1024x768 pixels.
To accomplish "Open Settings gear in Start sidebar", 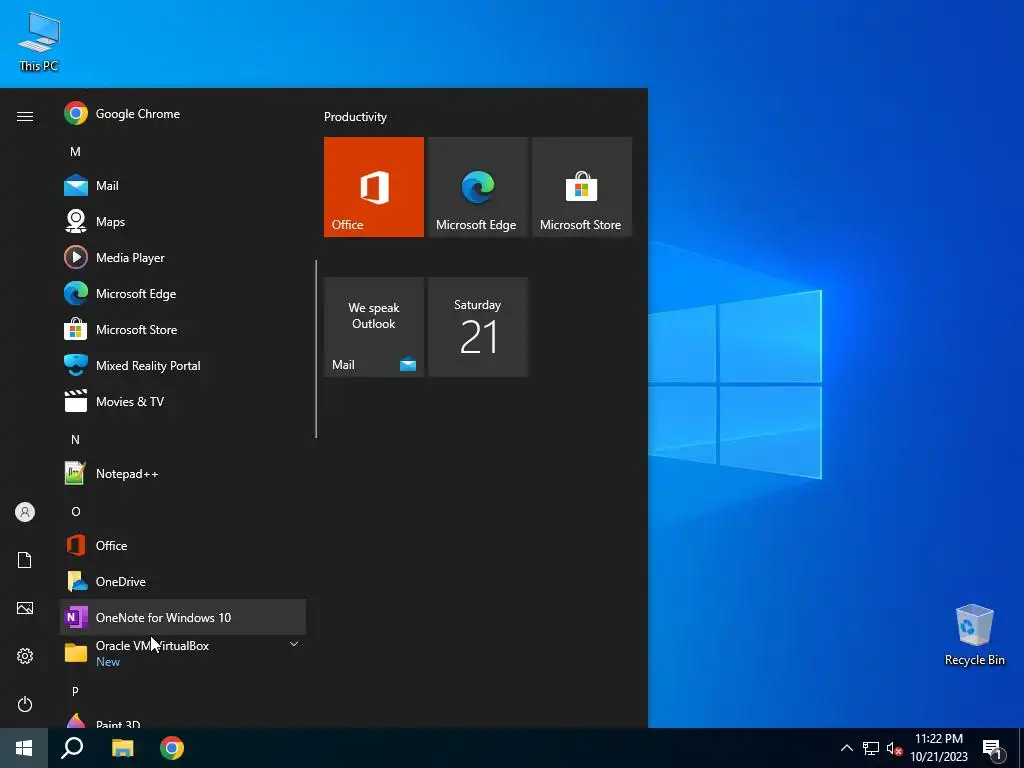I will click(x=25, y=656).
